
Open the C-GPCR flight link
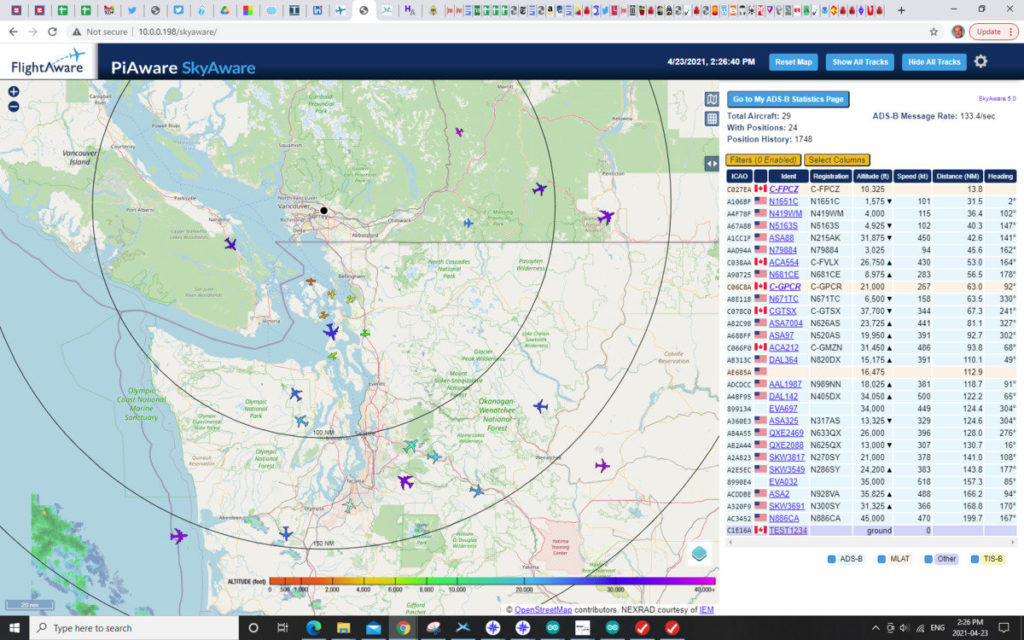click(x=784, y=287)
